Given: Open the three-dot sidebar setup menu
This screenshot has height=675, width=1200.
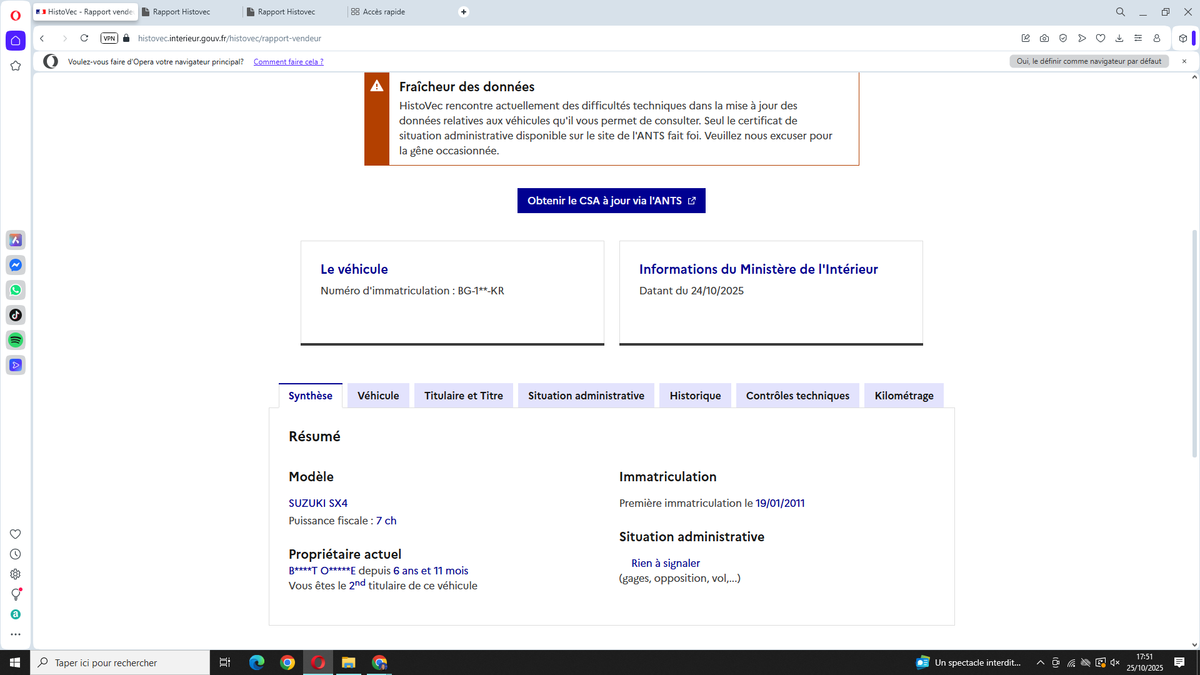Looking at the screenshot, I should pyautogui.click(x=15, y=634).
